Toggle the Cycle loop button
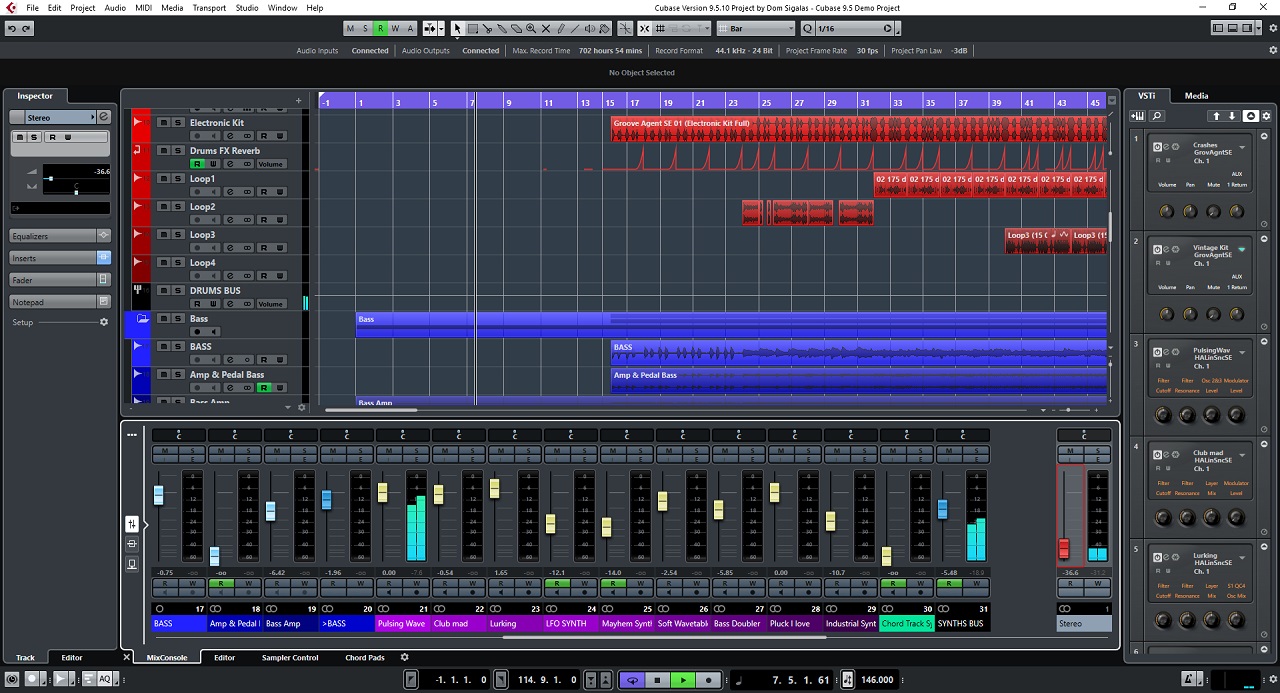 [632, 680]
